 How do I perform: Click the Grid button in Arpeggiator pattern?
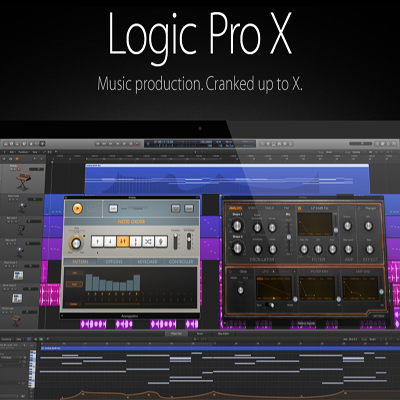pyautogui.click(x=74, y=284)
